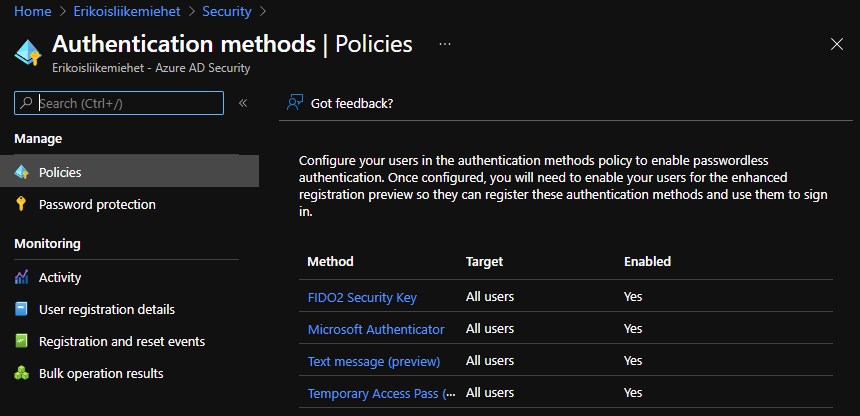This screenshot has width=860, height=416.
Task: Go to Erikoisliikemiehet breadcrumb
Action: 127,11
